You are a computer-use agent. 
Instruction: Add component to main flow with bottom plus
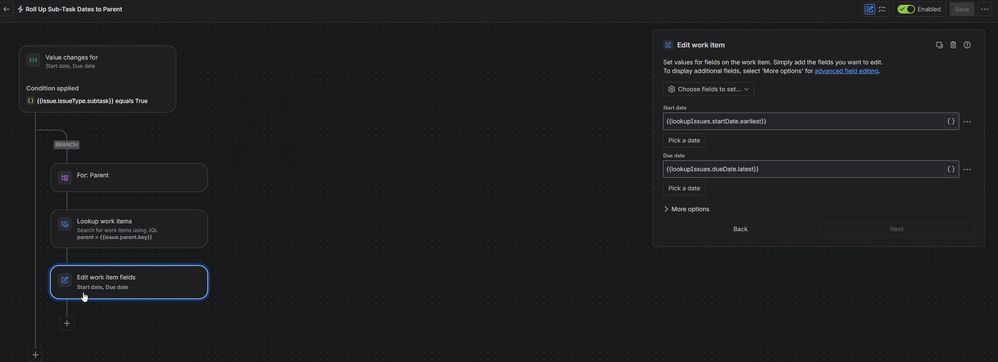pos(36,354)
